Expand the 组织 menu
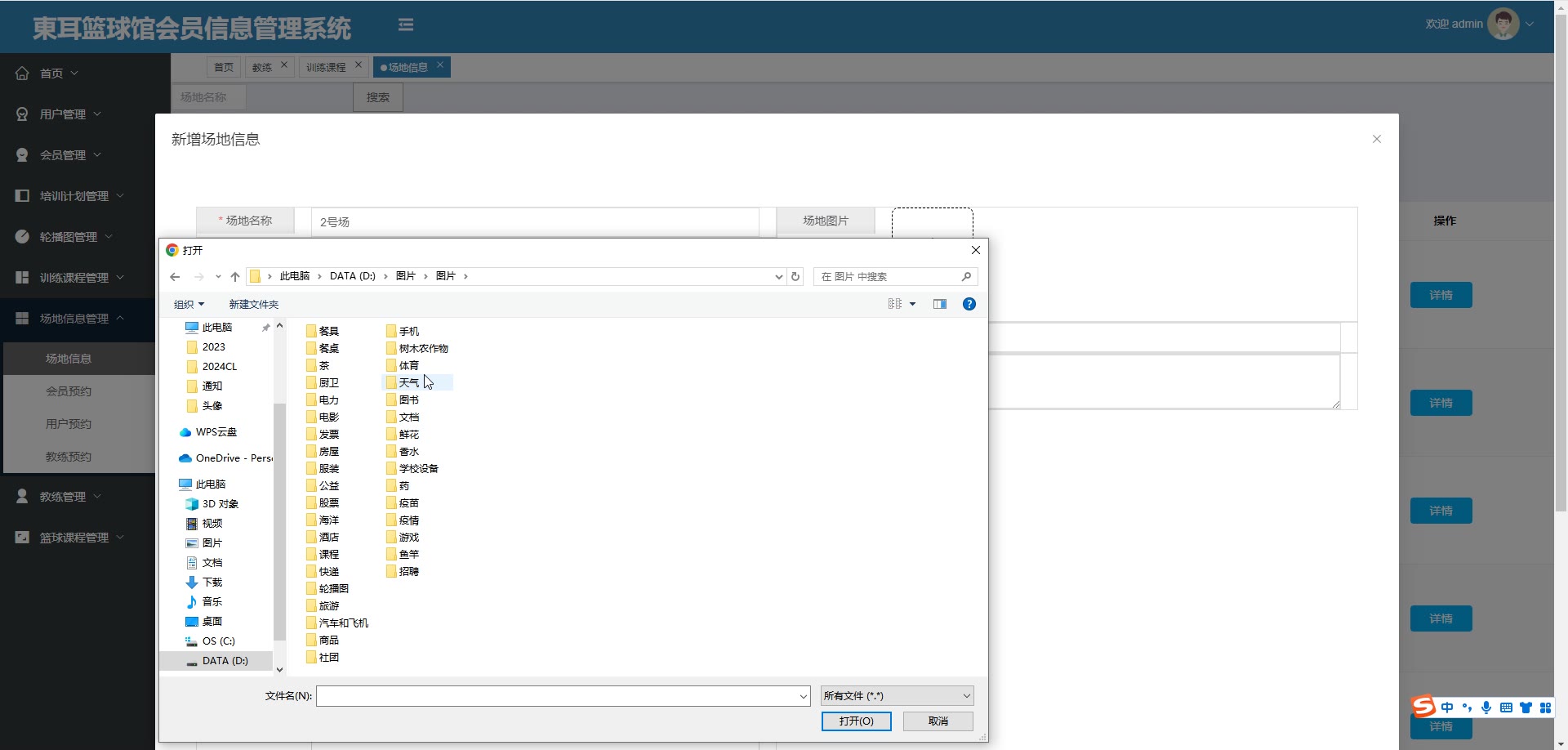Screen dimensions: 1568x750 (x=189, y=305)
